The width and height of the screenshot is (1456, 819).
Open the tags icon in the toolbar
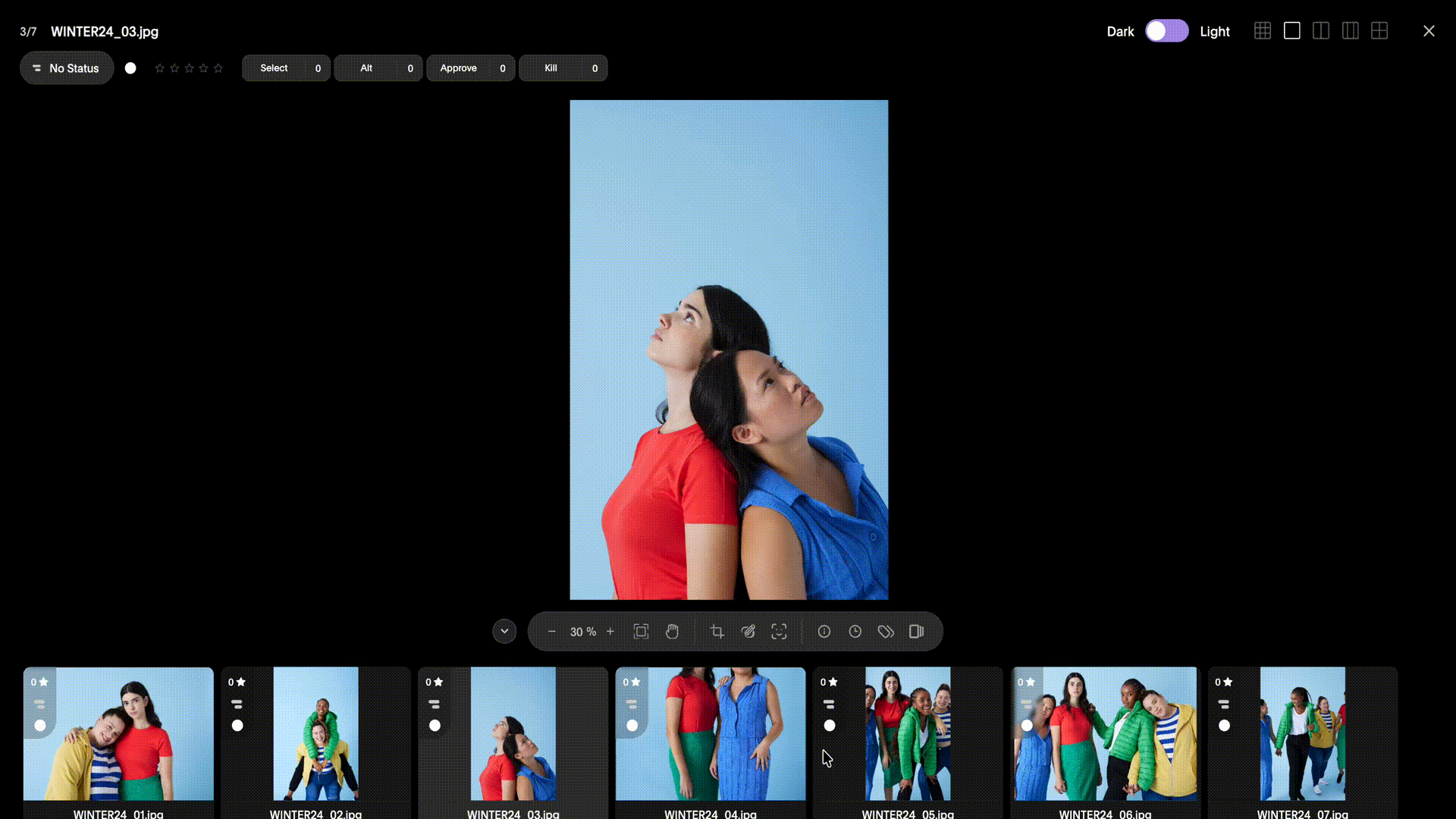coord(886,632)
